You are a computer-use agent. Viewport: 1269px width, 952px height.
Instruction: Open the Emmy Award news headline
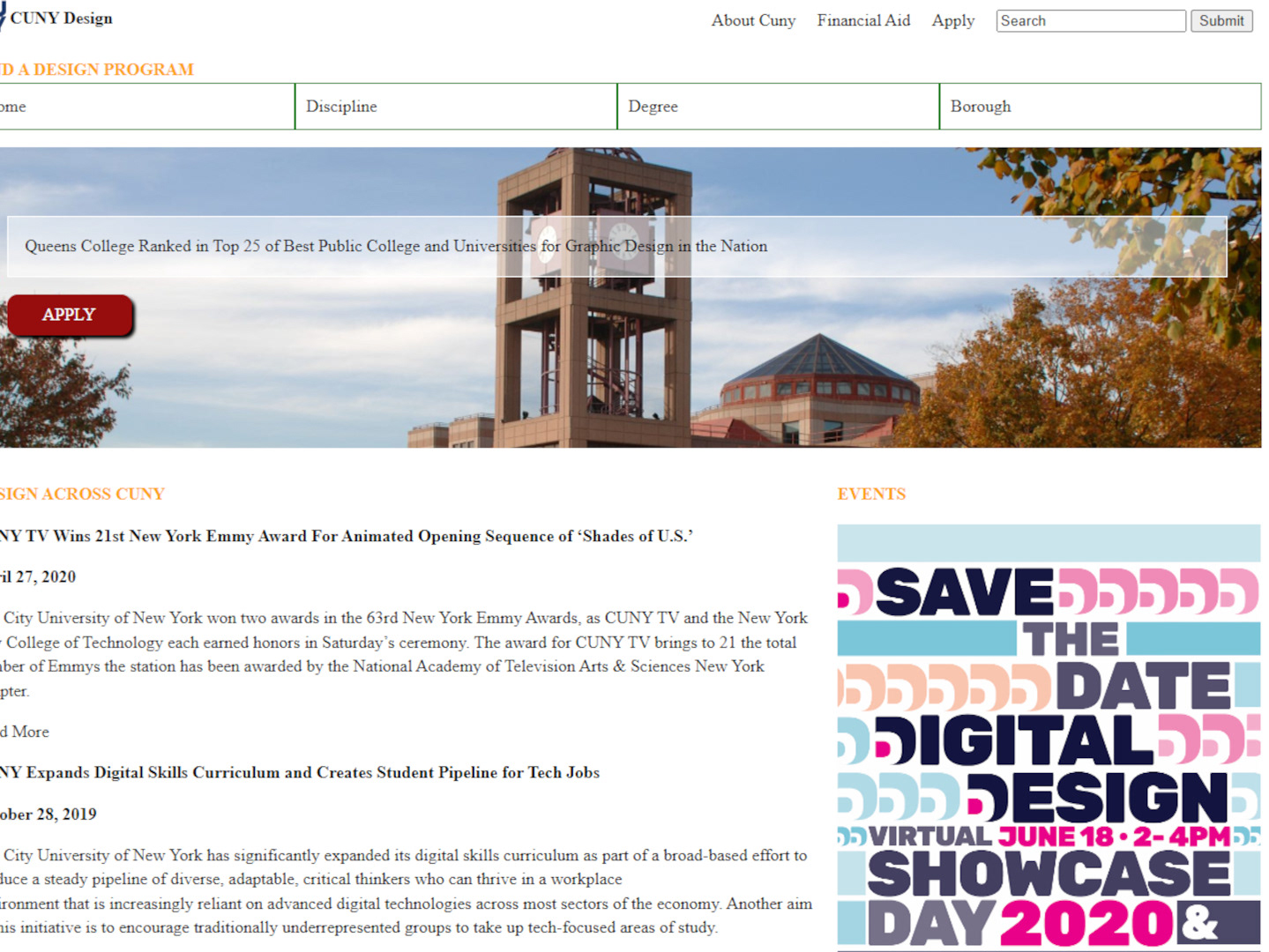point(347,536)
